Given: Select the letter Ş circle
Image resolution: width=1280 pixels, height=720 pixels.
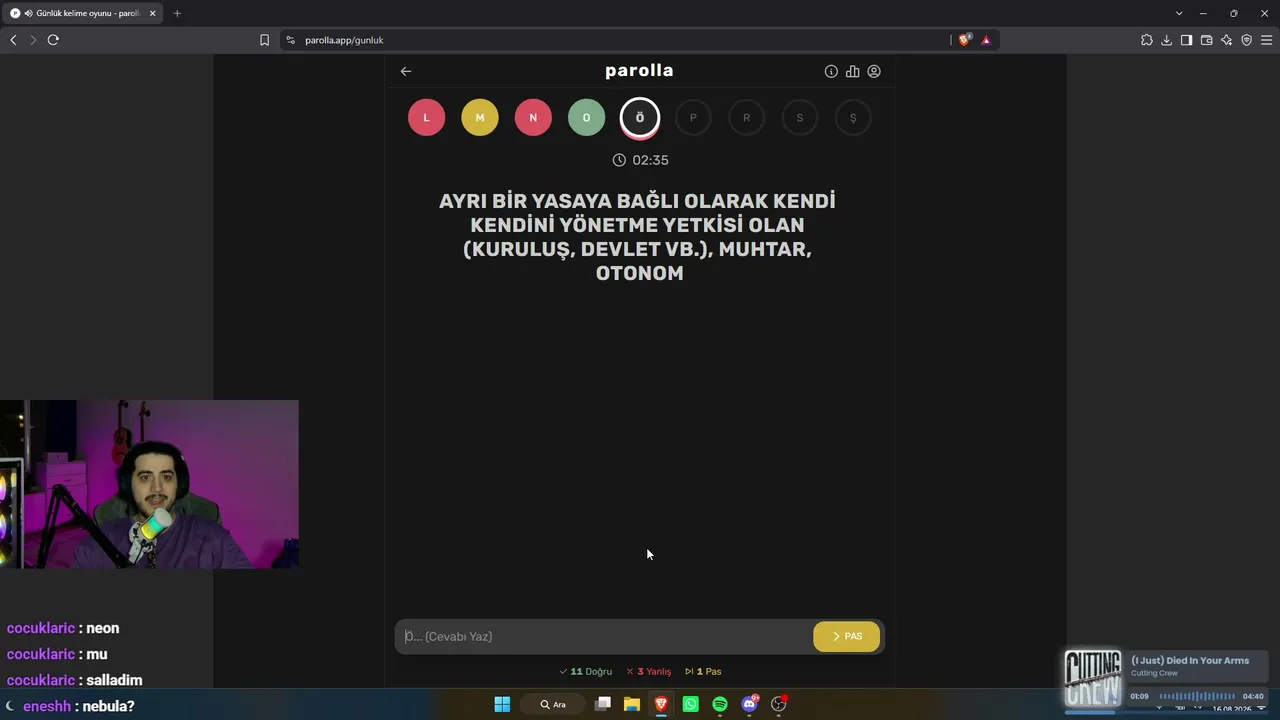Looking at the screenshot, I should [x=853, y=118].
